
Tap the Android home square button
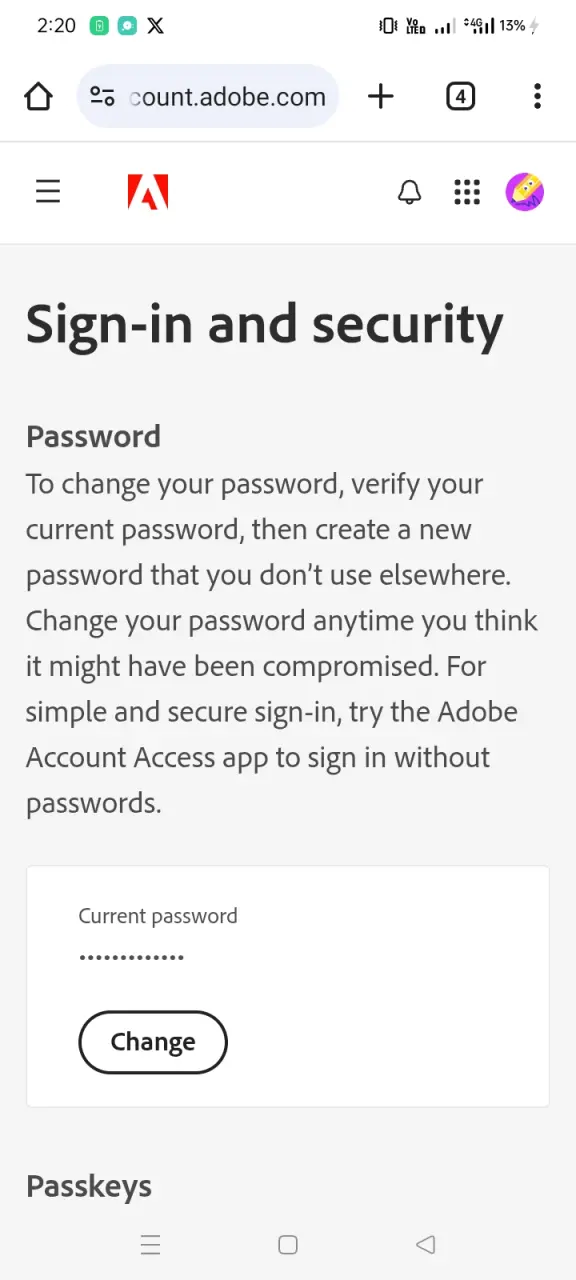(x=288, y=1244)
